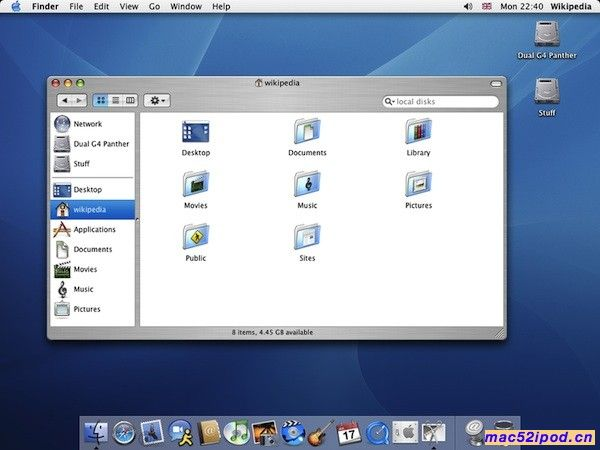This screenshot has width=600, height=450.
Task: Open search scope magnifier dropdown
Action: pyautogui.click(x=389, y=101)
